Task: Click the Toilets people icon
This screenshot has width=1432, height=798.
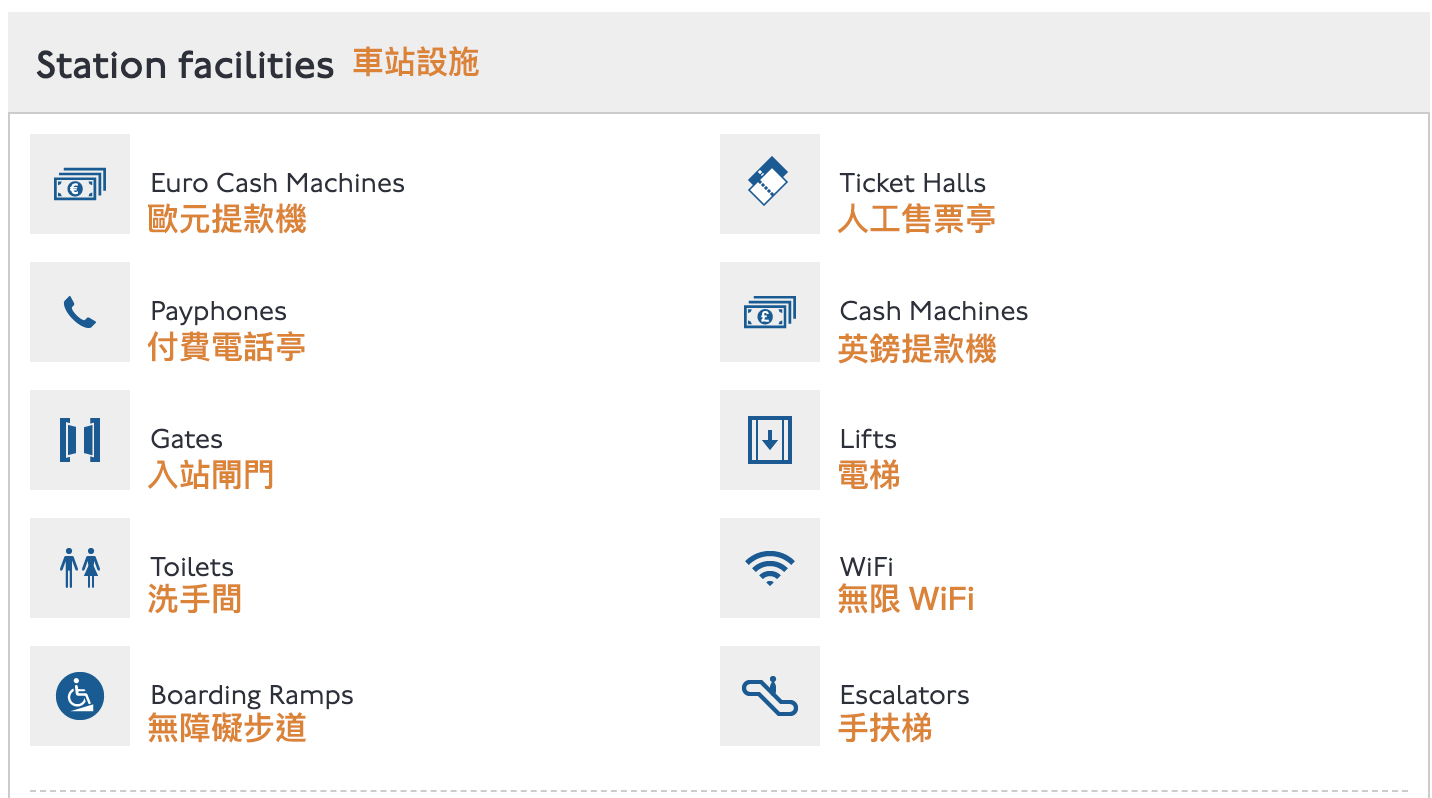Action: pyautogui.click(x=80, y=568)
